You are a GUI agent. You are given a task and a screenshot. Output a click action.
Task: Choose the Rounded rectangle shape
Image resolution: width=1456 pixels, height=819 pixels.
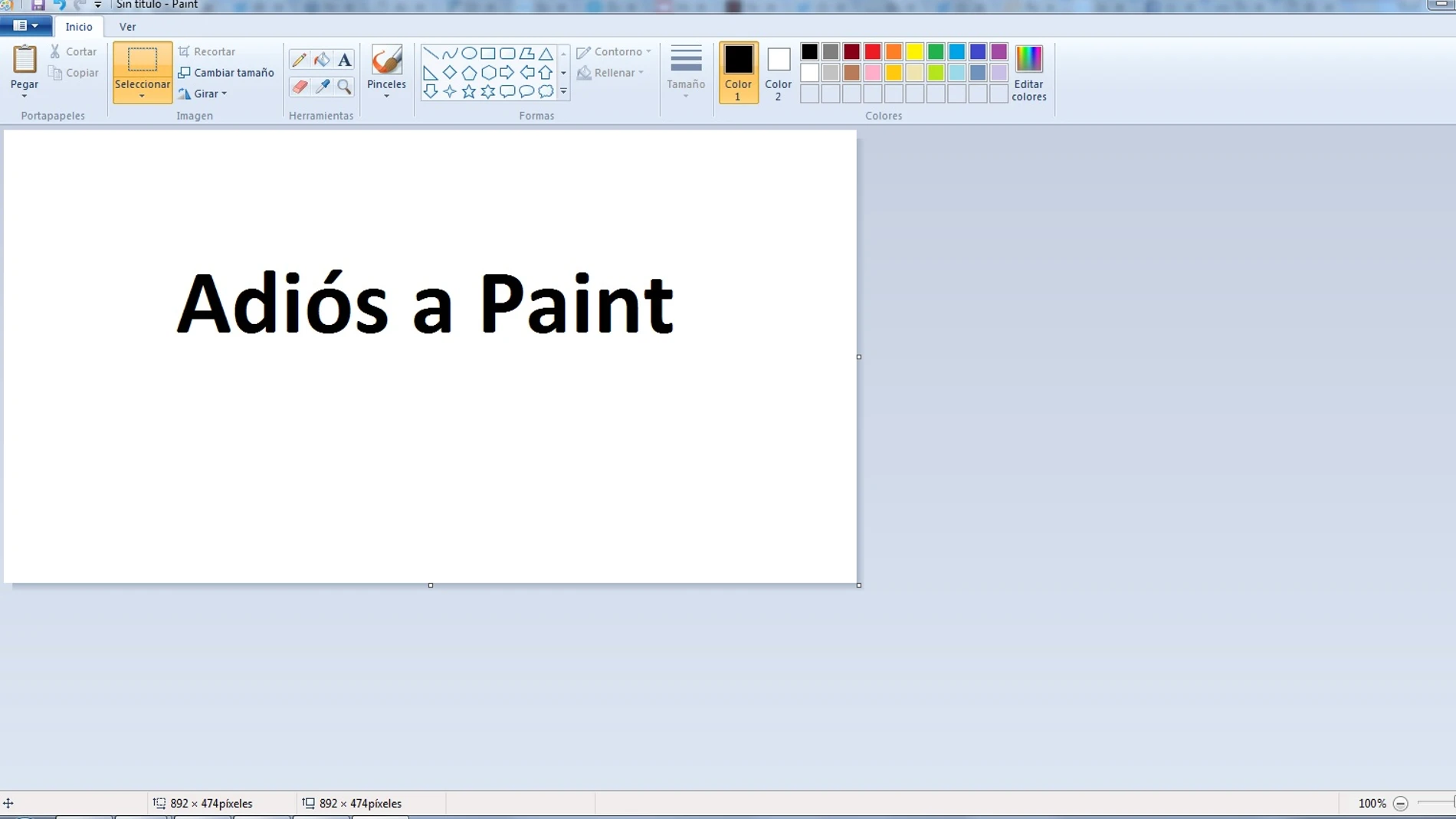(x=507, y=54)
